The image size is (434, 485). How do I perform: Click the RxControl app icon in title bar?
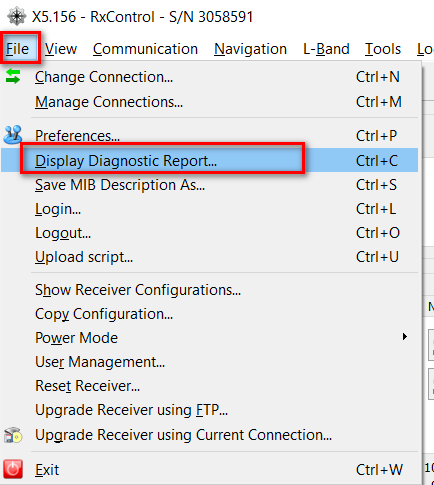16,16
